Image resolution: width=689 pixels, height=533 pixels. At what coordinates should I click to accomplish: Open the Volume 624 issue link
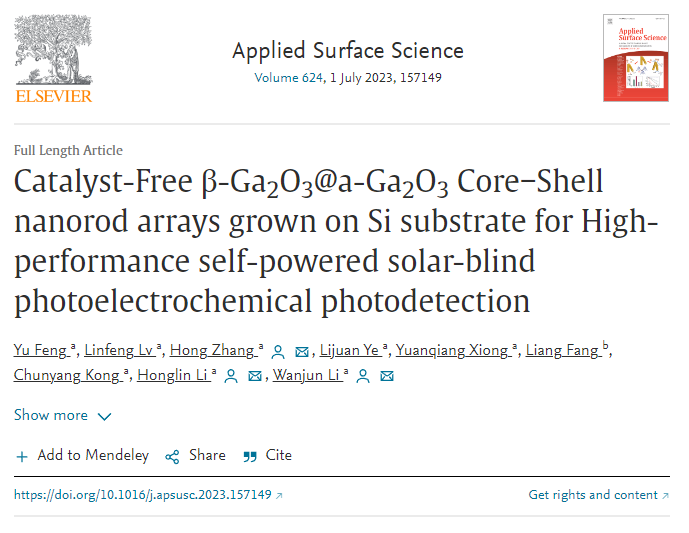tap(289, 78)
